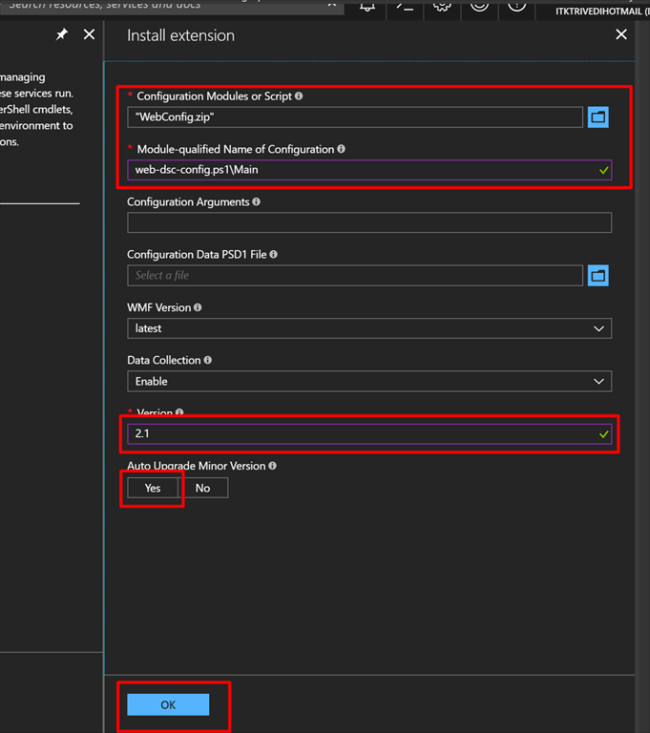The height and width of the screenshot is (733, 650).
Task: Open the Data Collection dropdown
Action: coord(369,381)
